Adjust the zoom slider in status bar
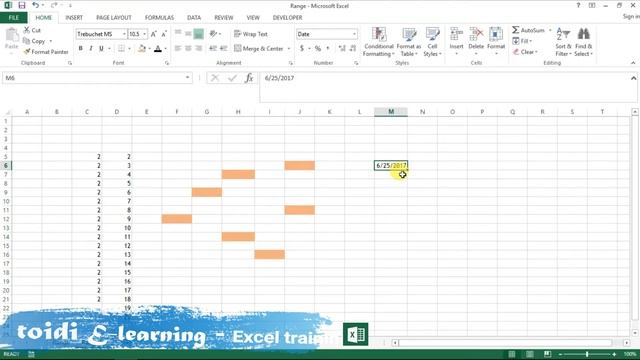The image size is (640, 360). click(x=587, y=354)
